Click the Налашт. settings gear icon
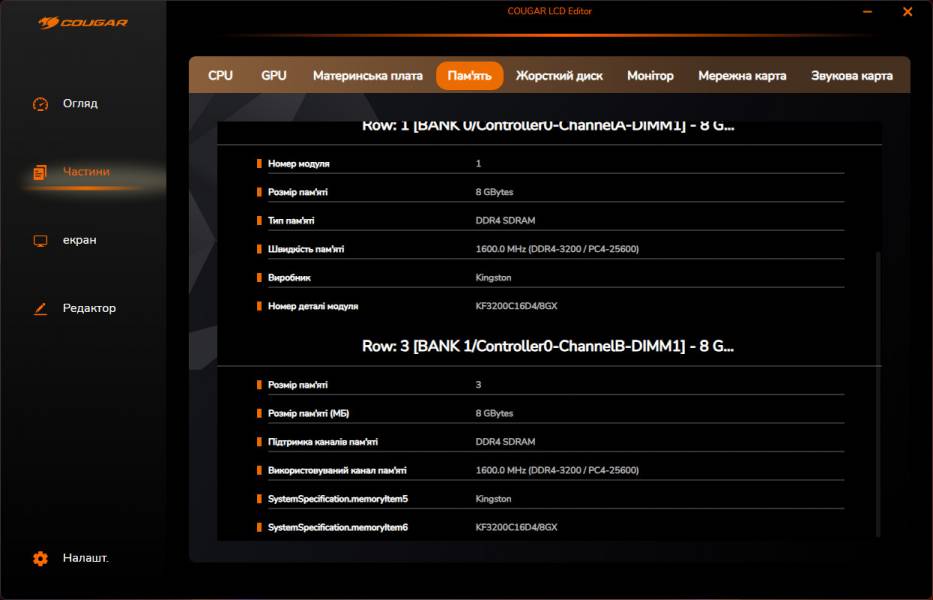 point(40,559)
